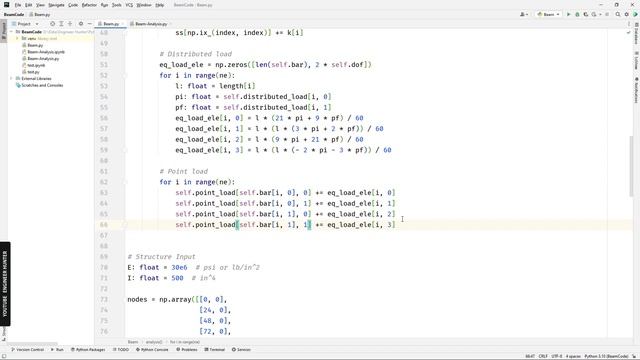Expand the venv folder
Screen dimensions: 640x360
point(17,38)
